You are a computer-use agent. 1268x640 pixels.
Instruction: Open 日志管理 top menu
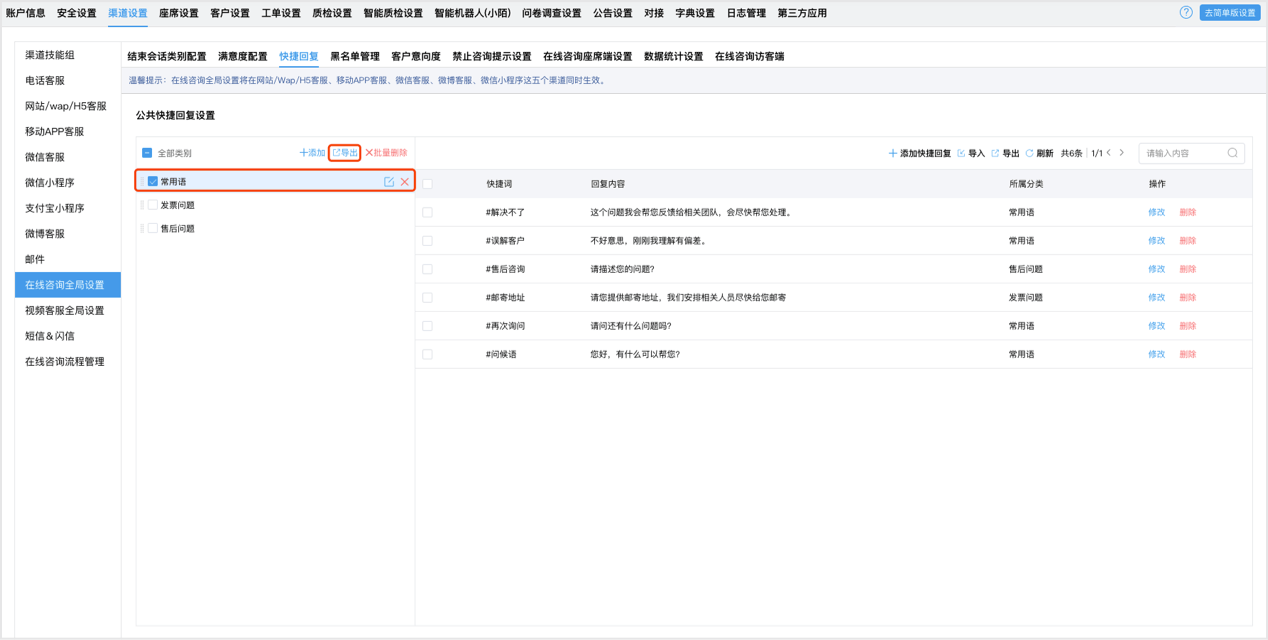point(746,13)
